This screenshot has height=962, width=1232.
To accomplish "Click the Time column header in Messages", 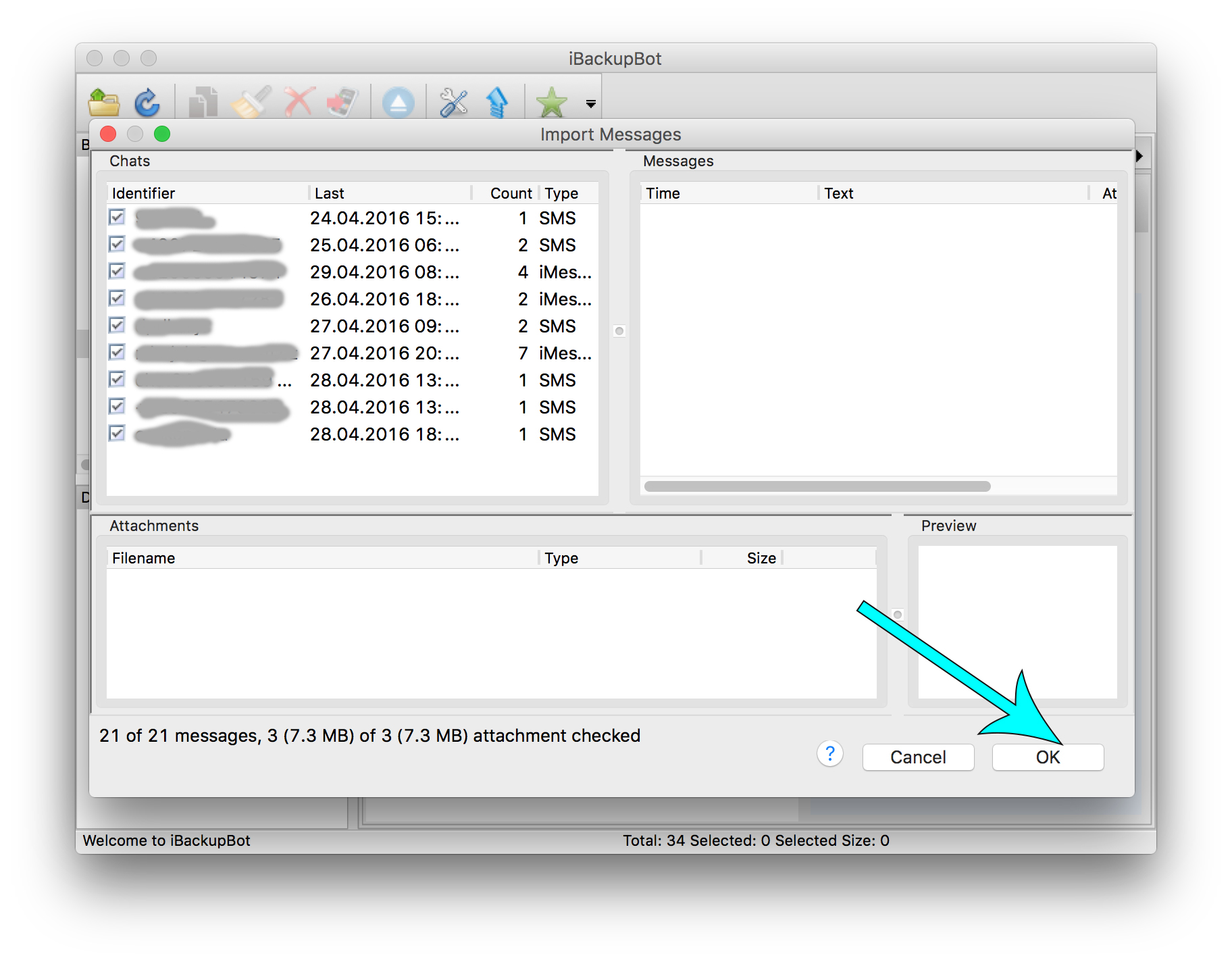I will (729, 193).
